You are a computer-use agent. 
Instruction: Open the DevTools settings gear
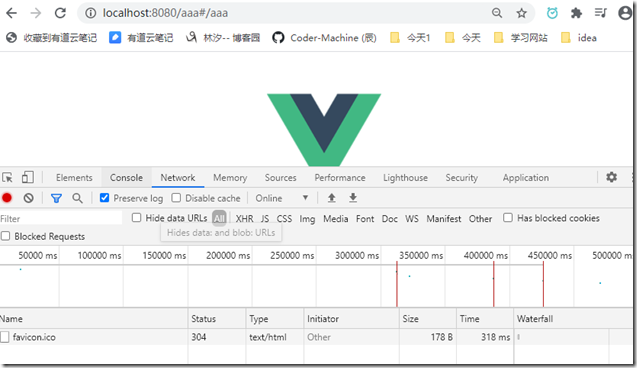(x=611, y=177)
